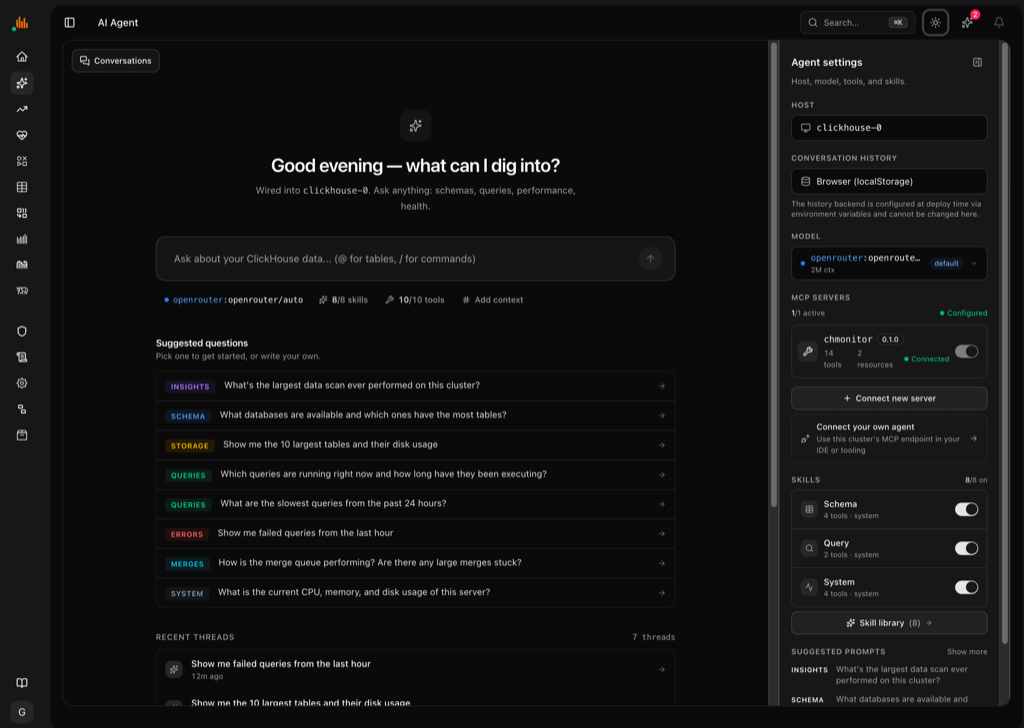The image size is (1024, 728).
Task: Click the default badge on model
Action: coord(946,263)
